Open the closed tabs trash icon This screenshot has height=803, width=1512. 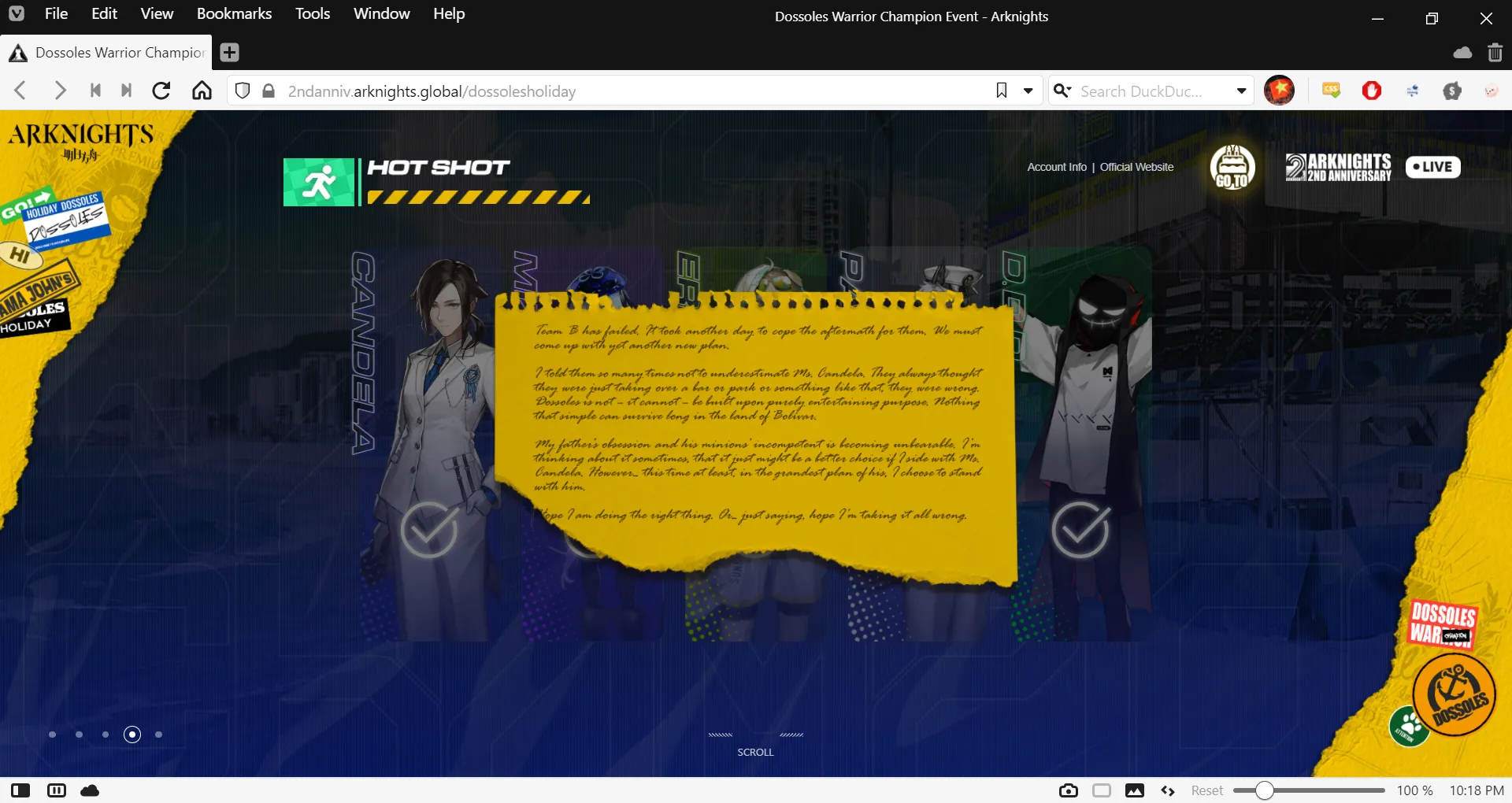point(1495,53)
